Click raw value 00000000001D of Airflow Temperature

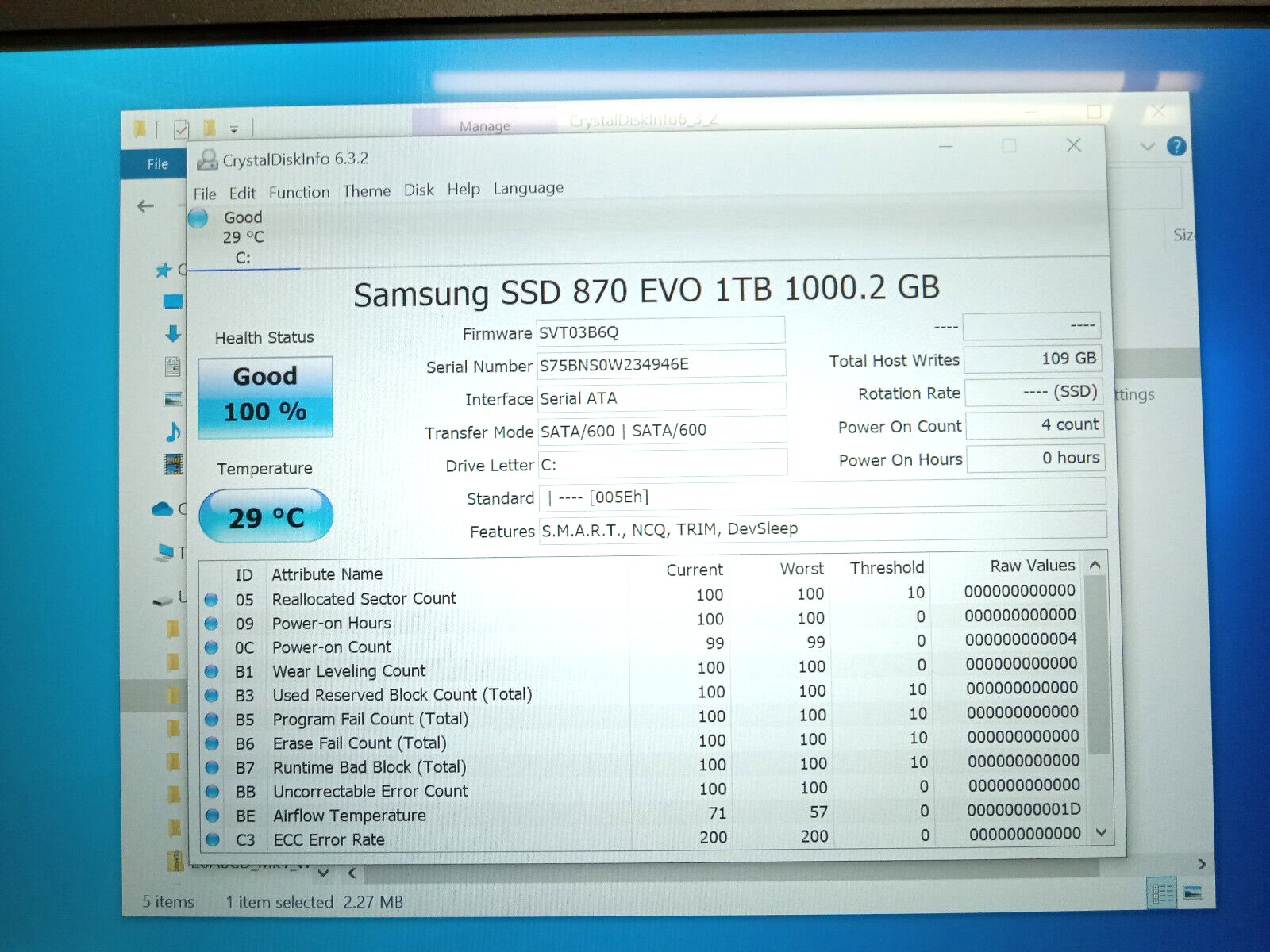[1024, 809]
